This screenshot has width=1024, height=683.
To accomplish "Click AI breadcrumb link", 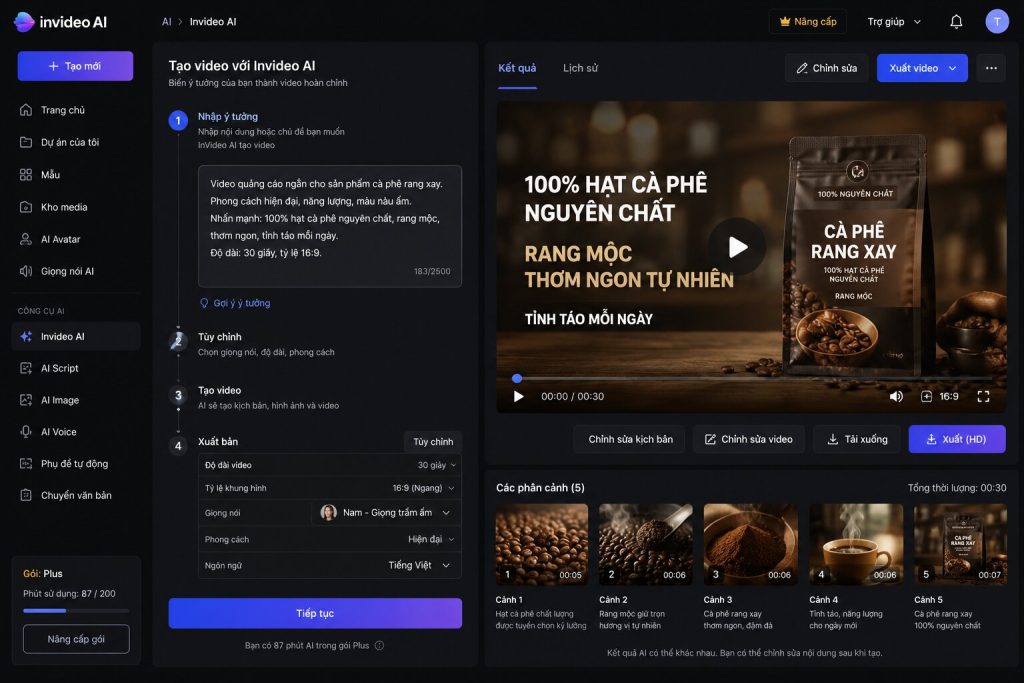I will pyautogui.click(x=167, y=22).
